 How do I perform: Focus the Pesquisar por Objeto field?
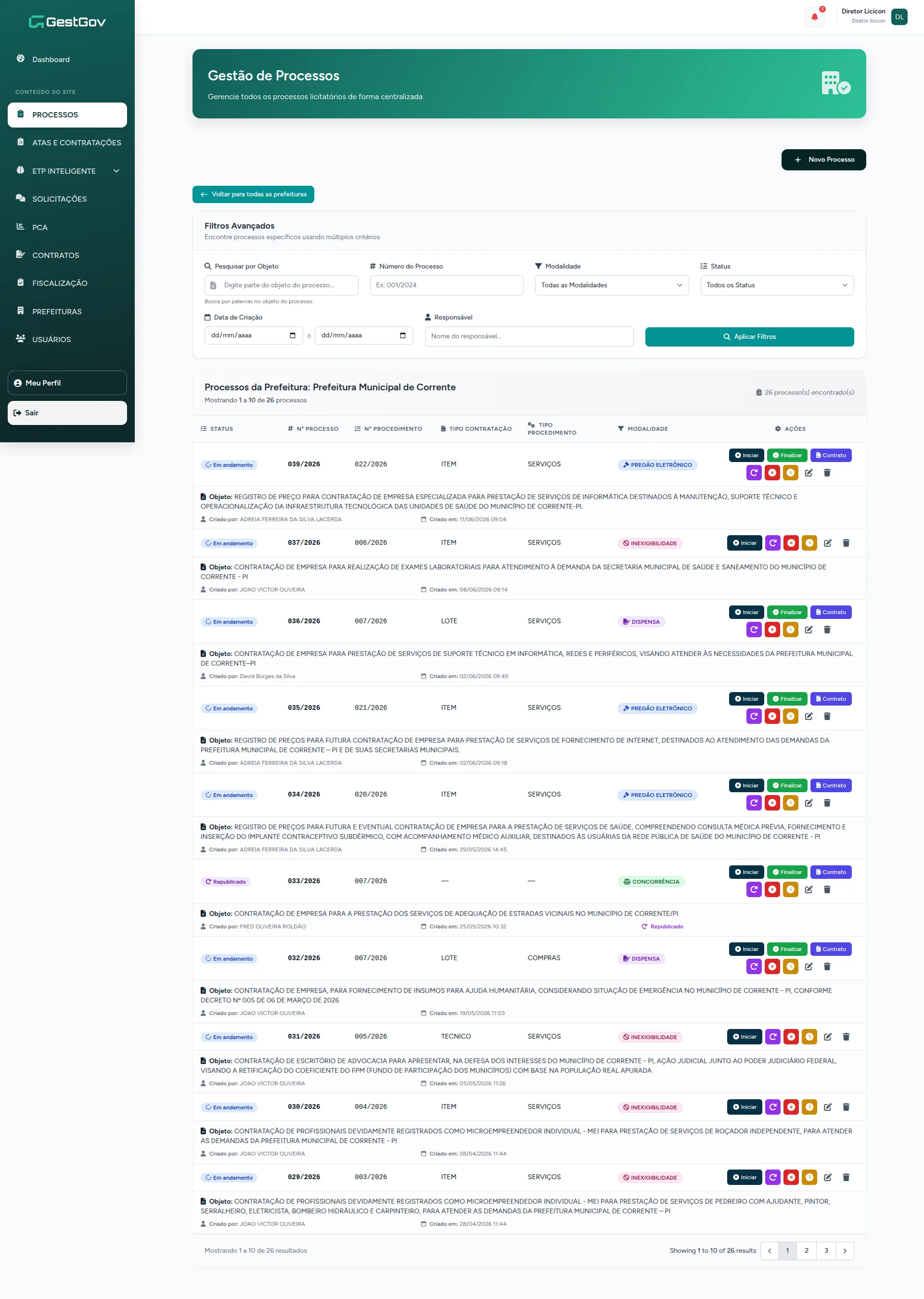[x=281, y=285]
